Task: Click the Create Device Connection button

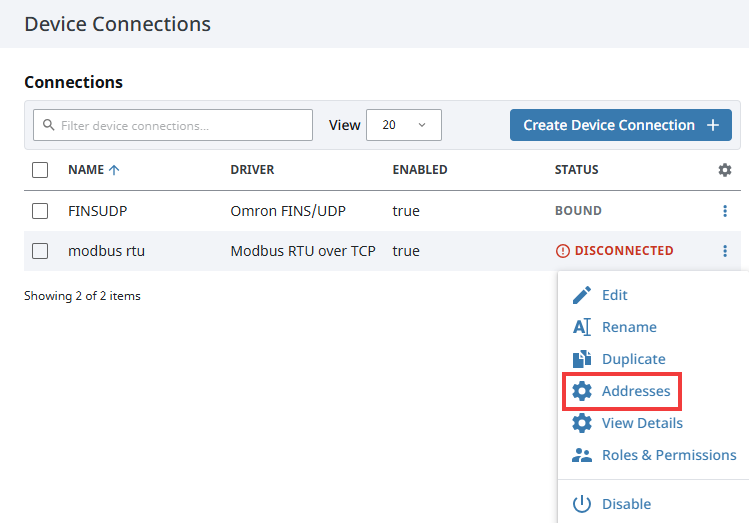Action: (x=621, y=125)
